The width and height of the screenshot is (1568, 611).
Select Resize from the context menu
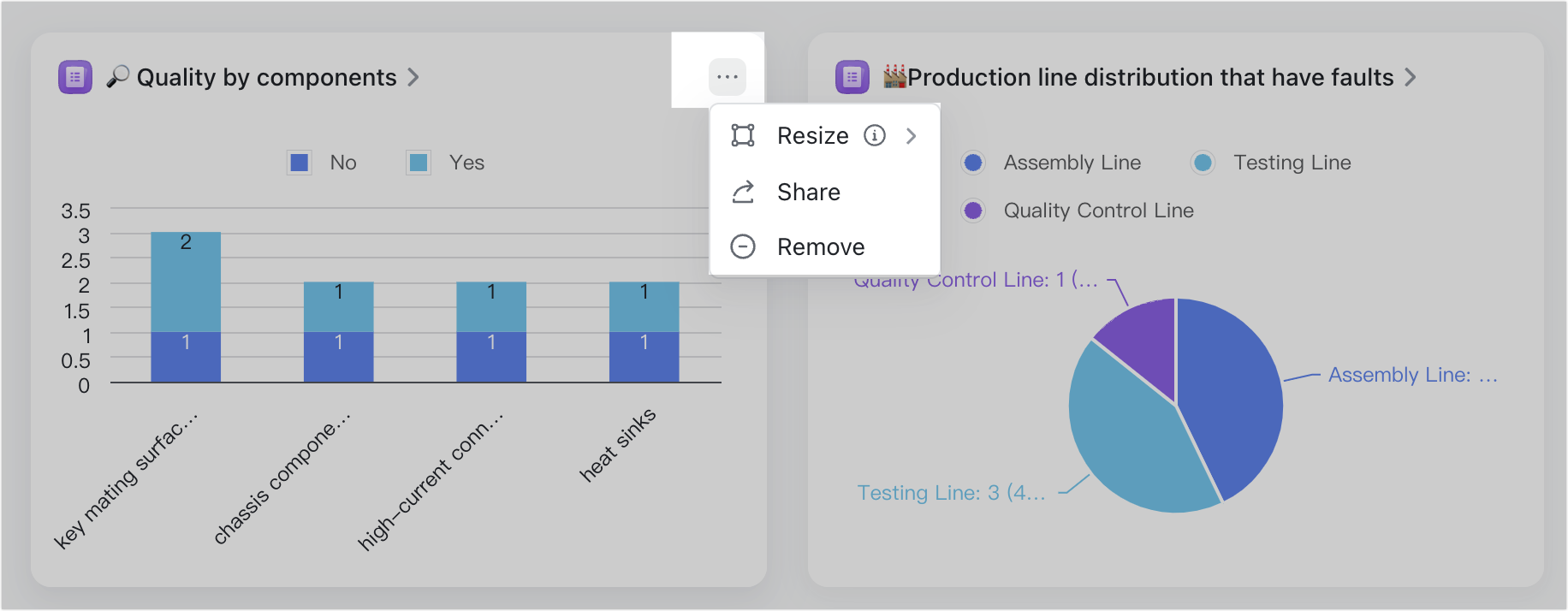(825, 136)
